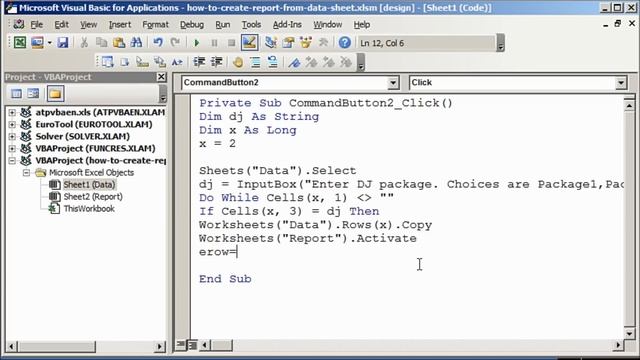Click the Reset stop square icon
The image size is (640, 360).
coord(231,42)
